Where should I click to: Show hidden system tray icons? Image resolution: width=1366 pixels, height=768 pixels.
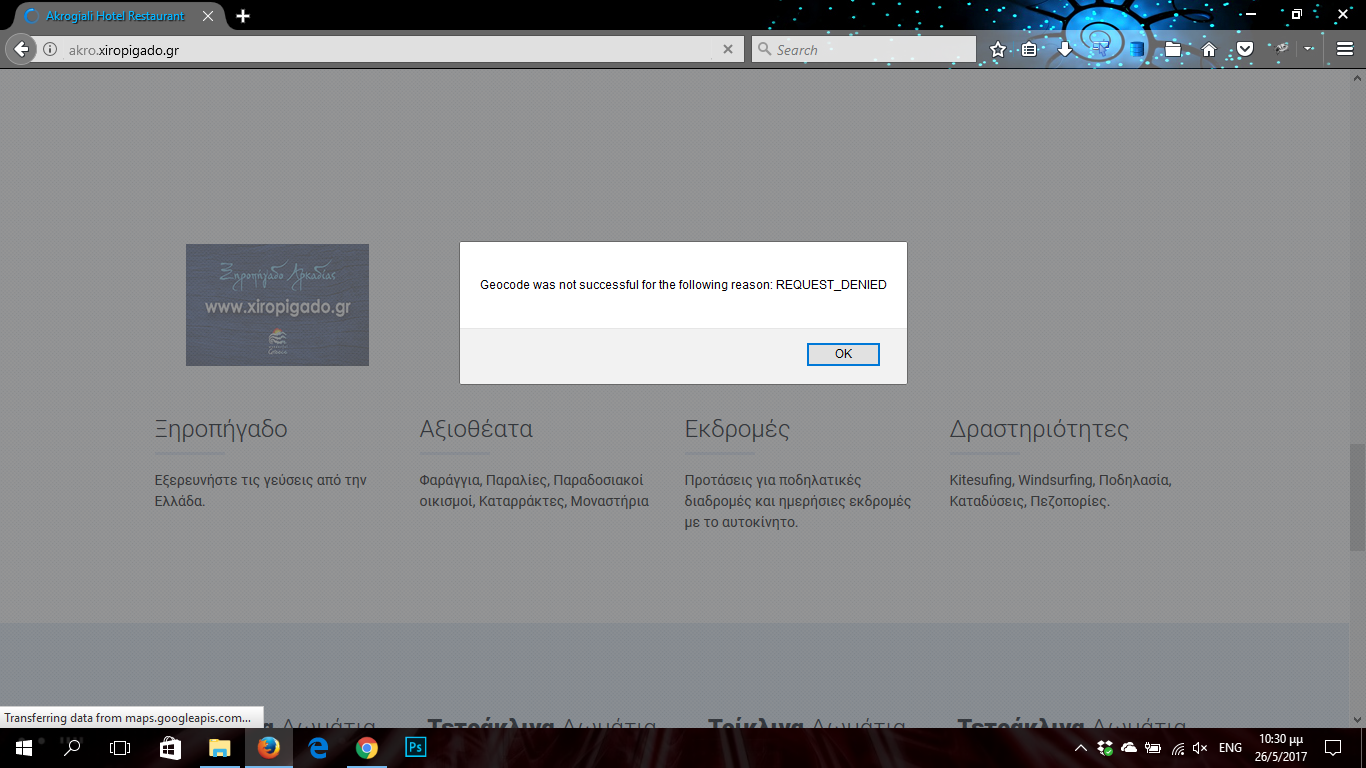pos(1080,748)
